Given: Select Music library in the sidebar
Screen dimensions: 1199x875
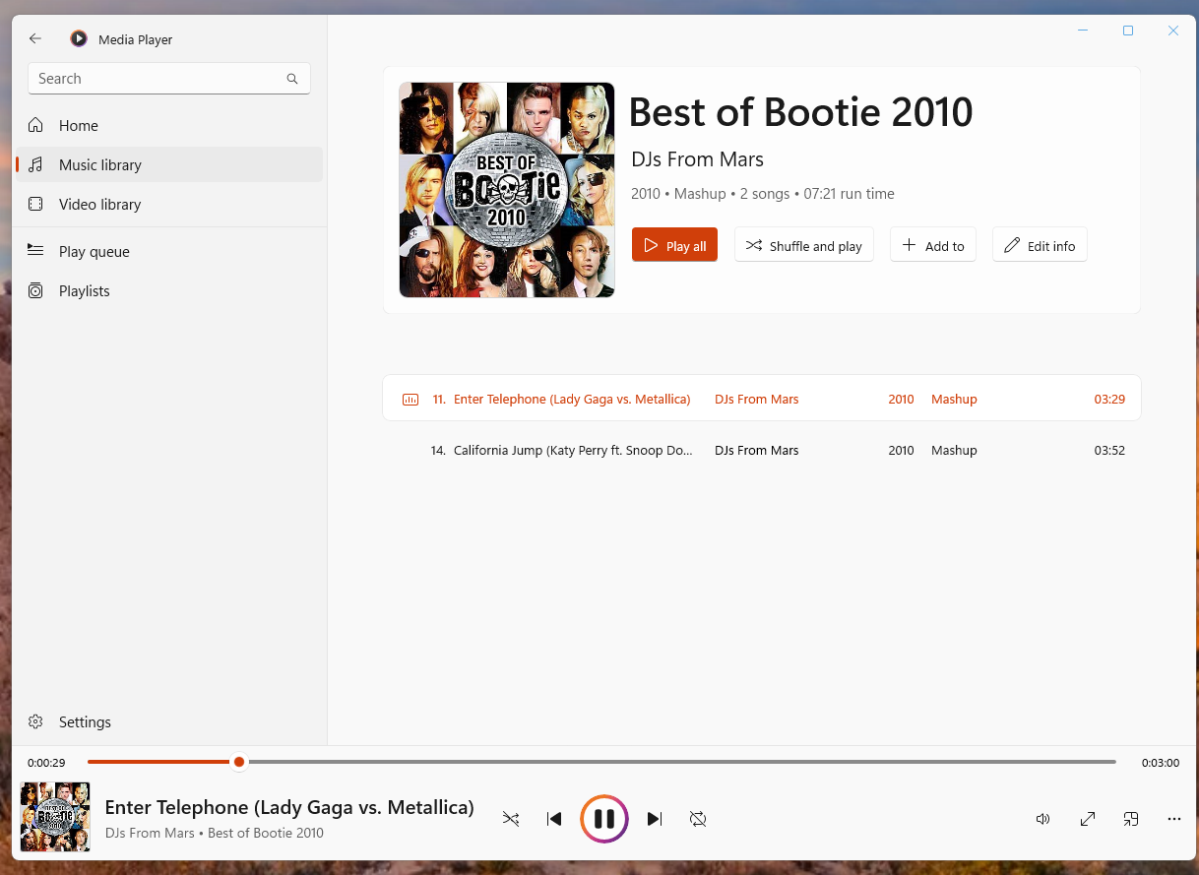Looking at the screenshot, I should [x=169, y=164].
